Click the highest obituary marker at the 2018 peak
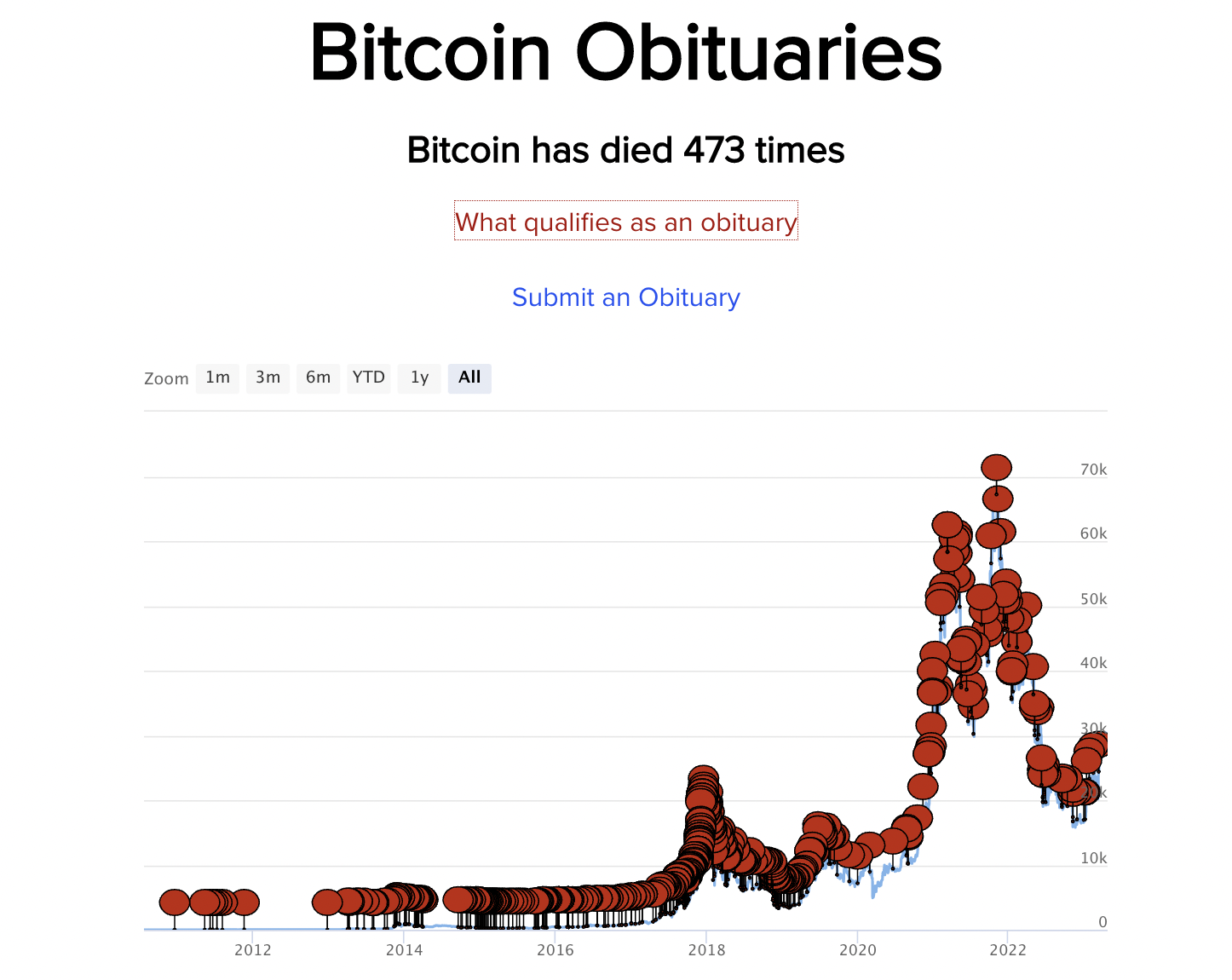1232x980 pixels. point(703,777)
